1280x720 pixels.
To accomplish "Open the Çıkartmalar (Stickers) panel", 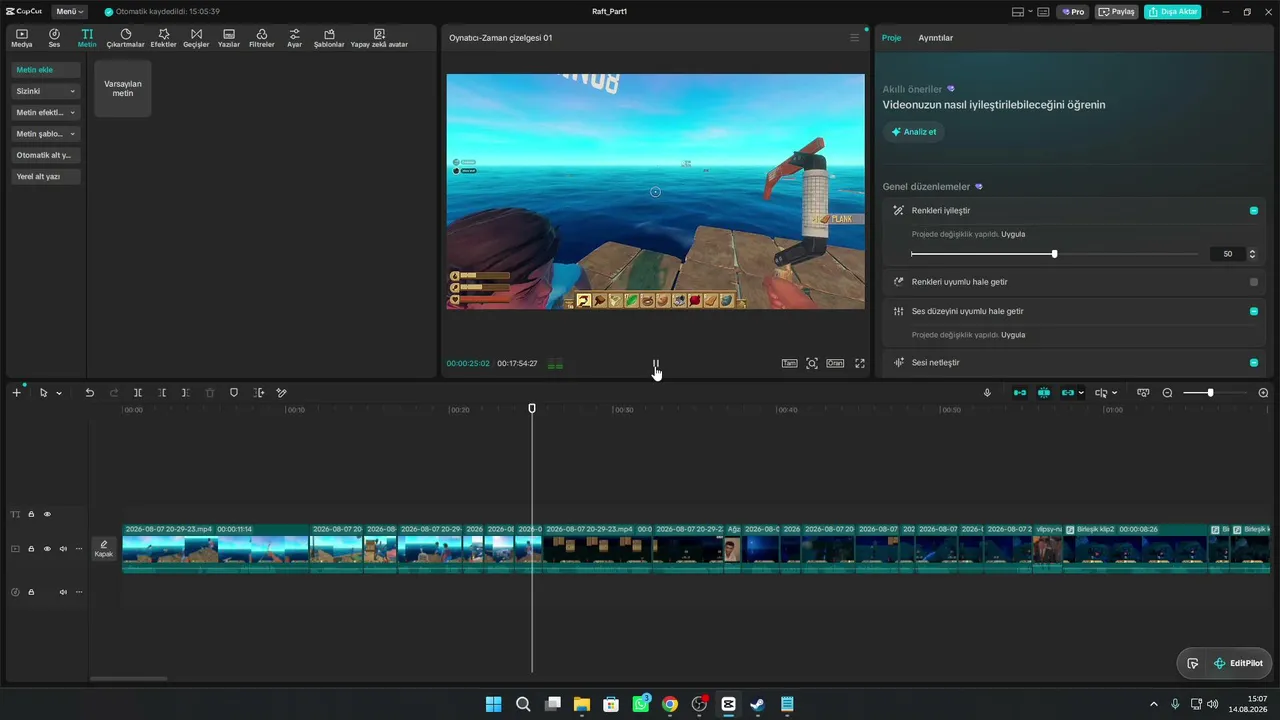I will tap(126, 38).
